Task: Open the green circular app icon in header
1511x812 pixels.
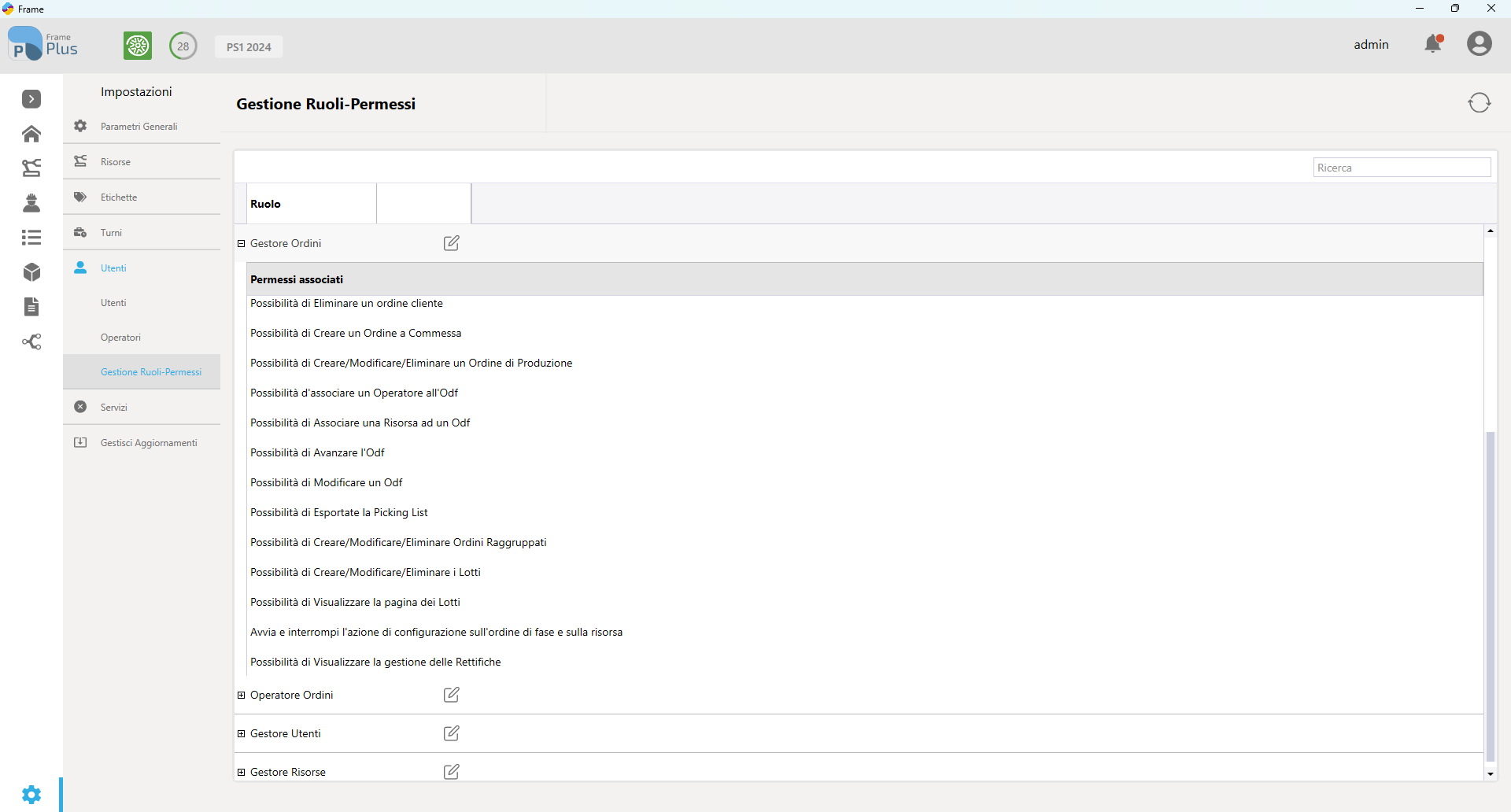Action: coord(138,46)
